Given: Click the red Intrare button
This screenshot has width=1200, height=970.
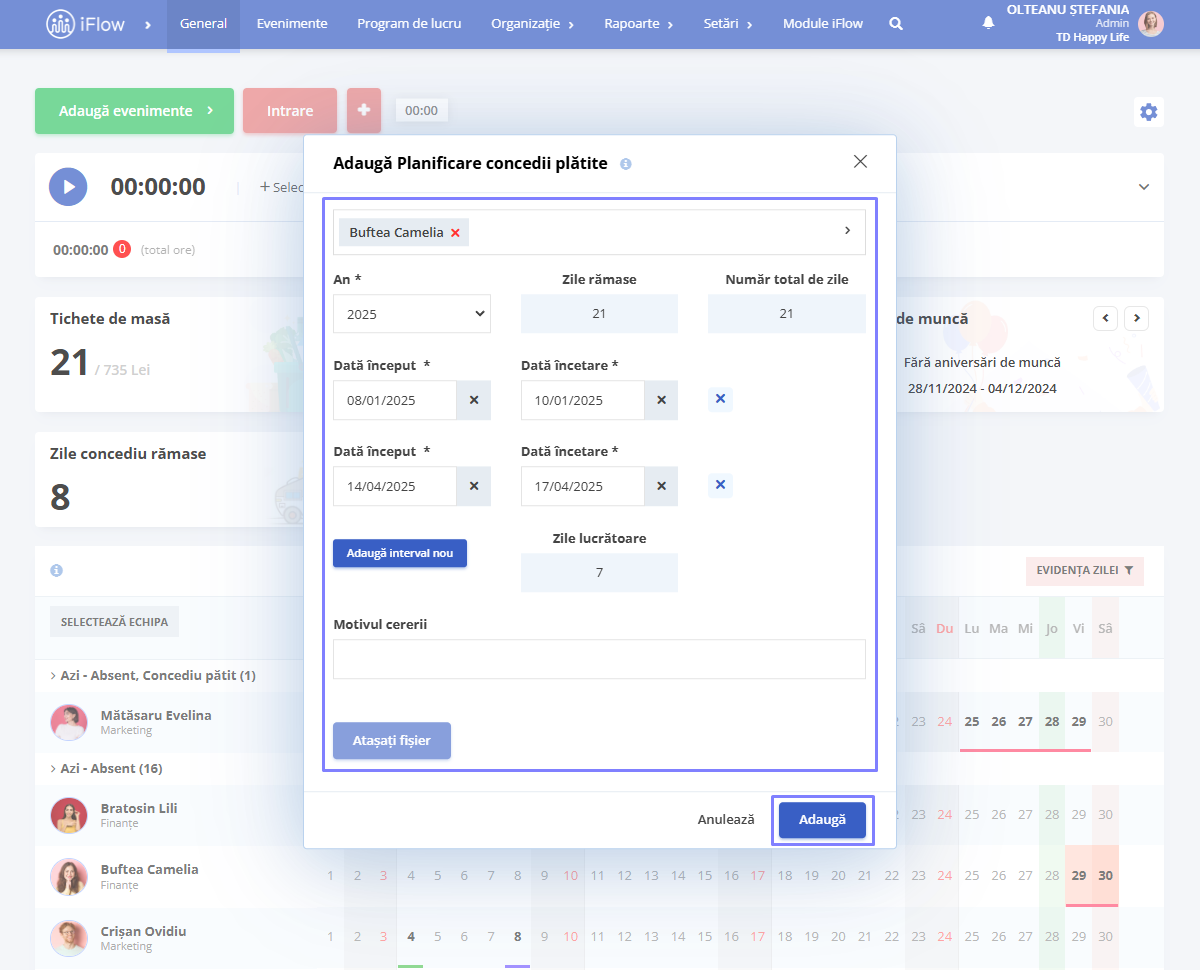Looking at the screenshot, I should click(x=290, y=111).
